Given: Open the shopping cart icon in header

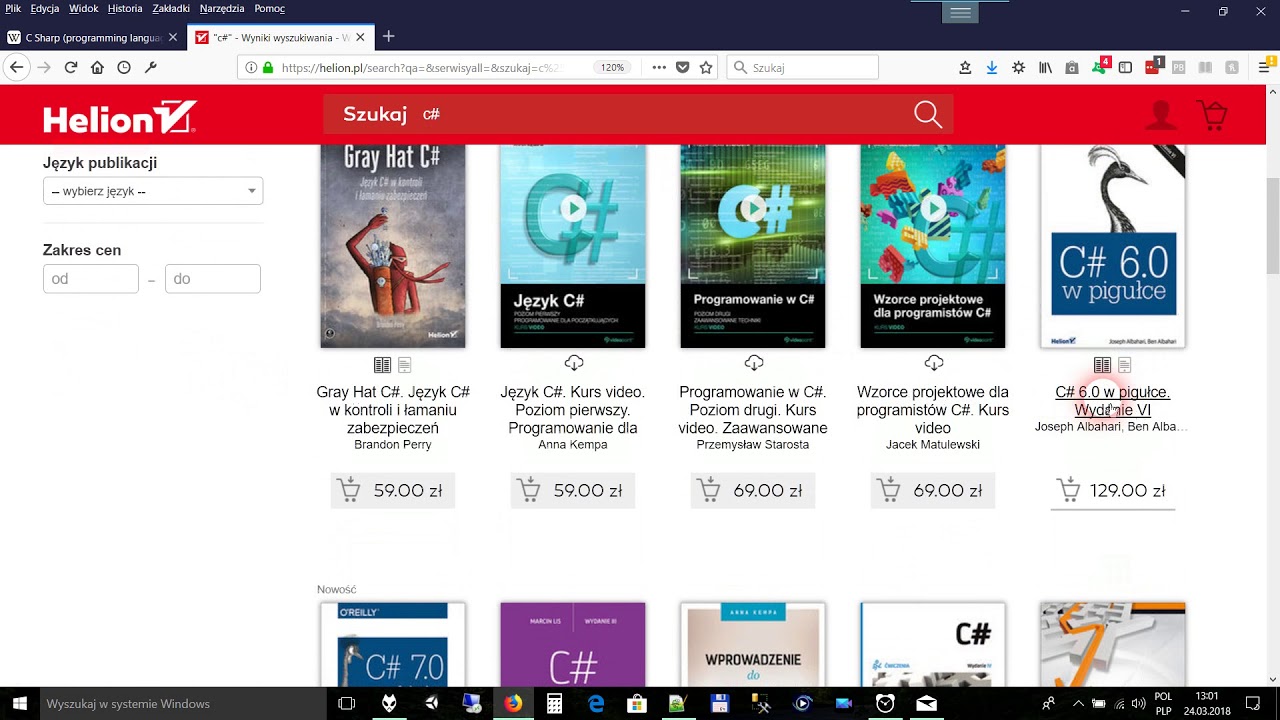Looking at the screenshot, I should point(1212,115).
